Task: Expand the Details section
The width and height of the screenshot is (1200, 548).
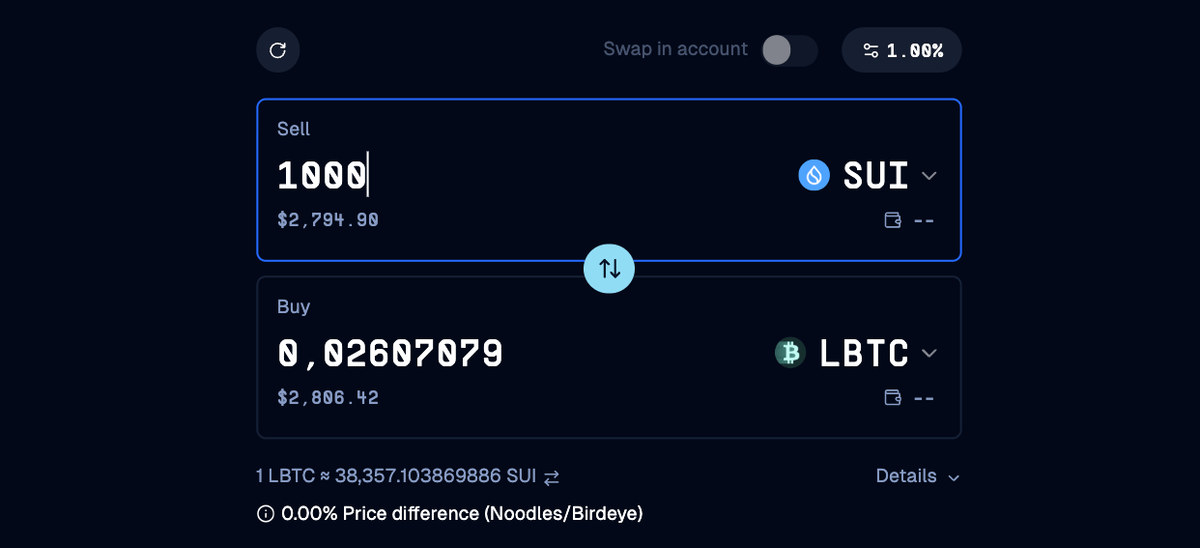Action: click(x=917, y=476)
